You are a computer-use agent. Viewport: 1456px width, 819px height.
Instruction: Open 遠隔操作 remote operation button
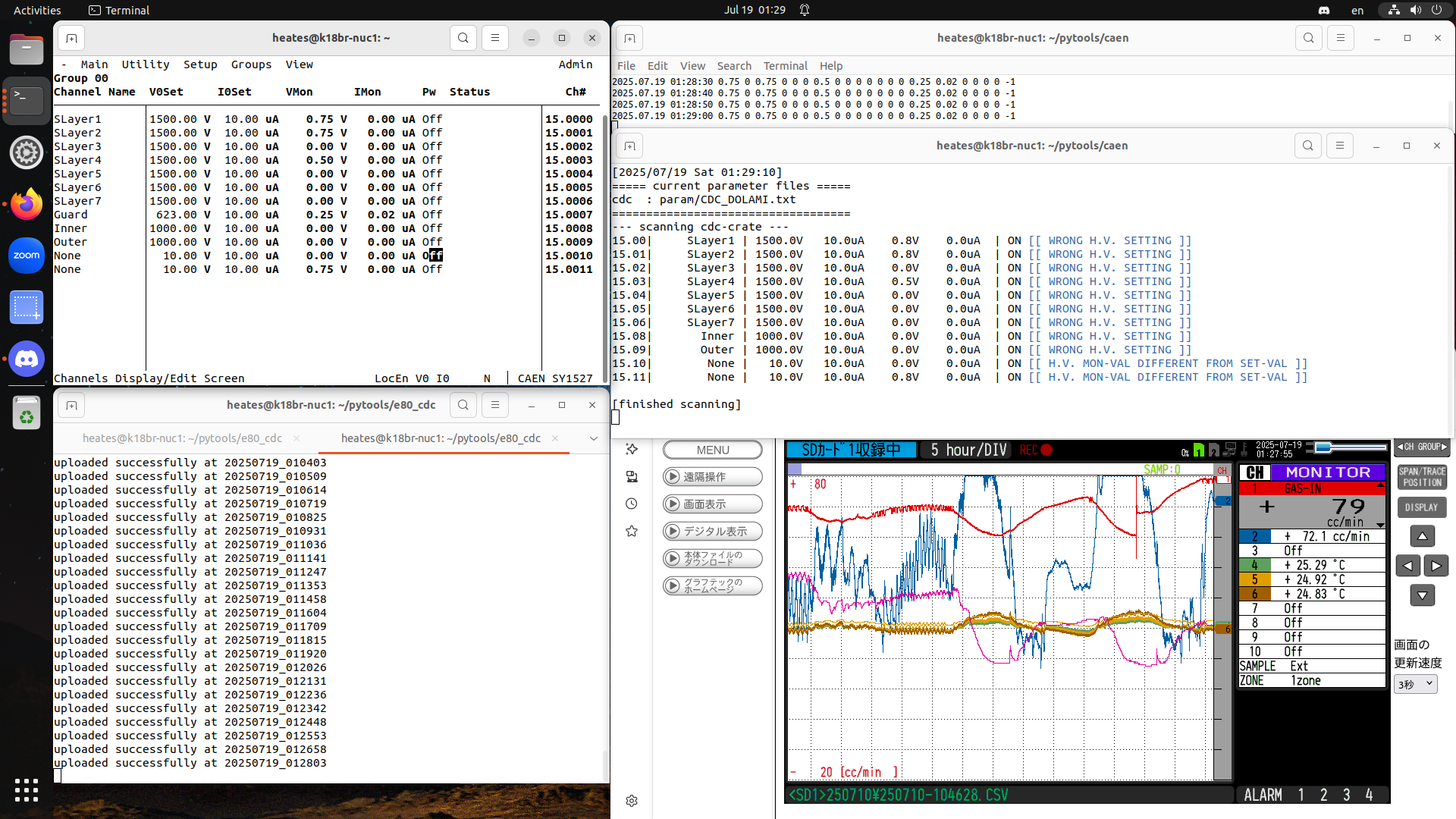(x=713, y=477)
